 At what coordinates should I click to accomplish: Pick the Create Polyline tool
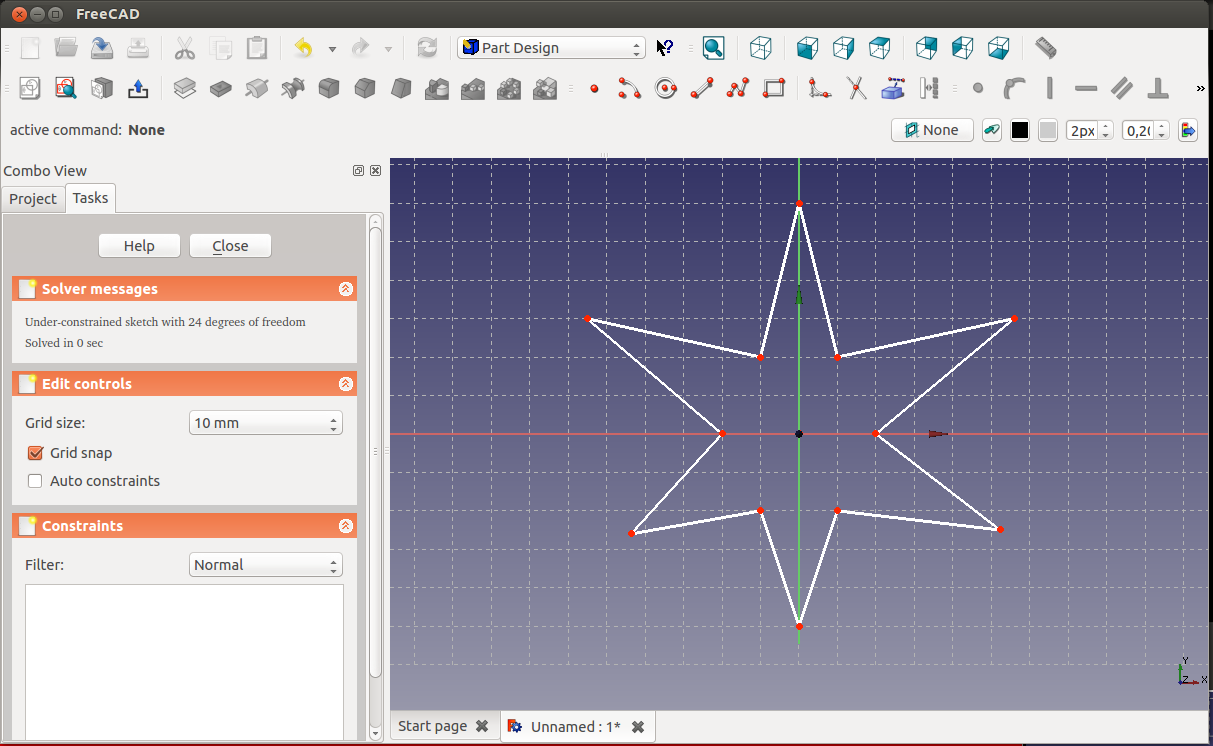(x=738, y=89)
